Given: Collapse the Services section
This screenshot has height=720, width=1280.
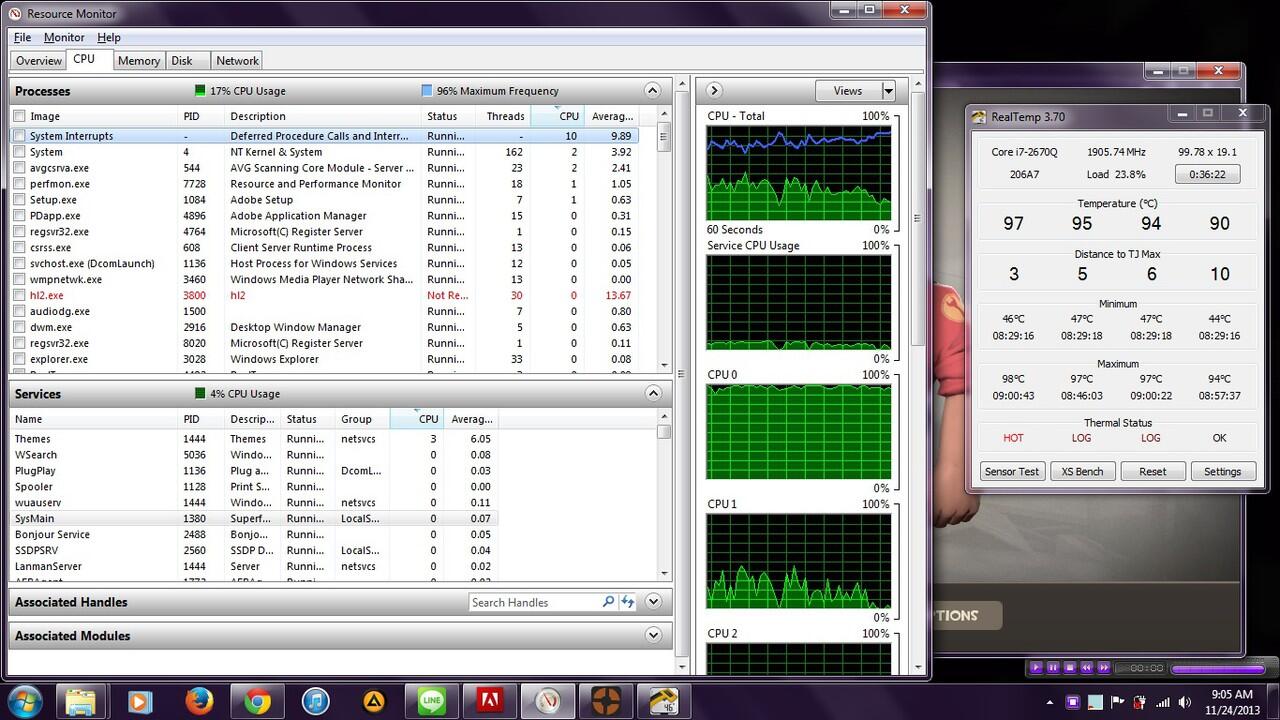Looking at the screenshot, I should click(x=653, y=394).
